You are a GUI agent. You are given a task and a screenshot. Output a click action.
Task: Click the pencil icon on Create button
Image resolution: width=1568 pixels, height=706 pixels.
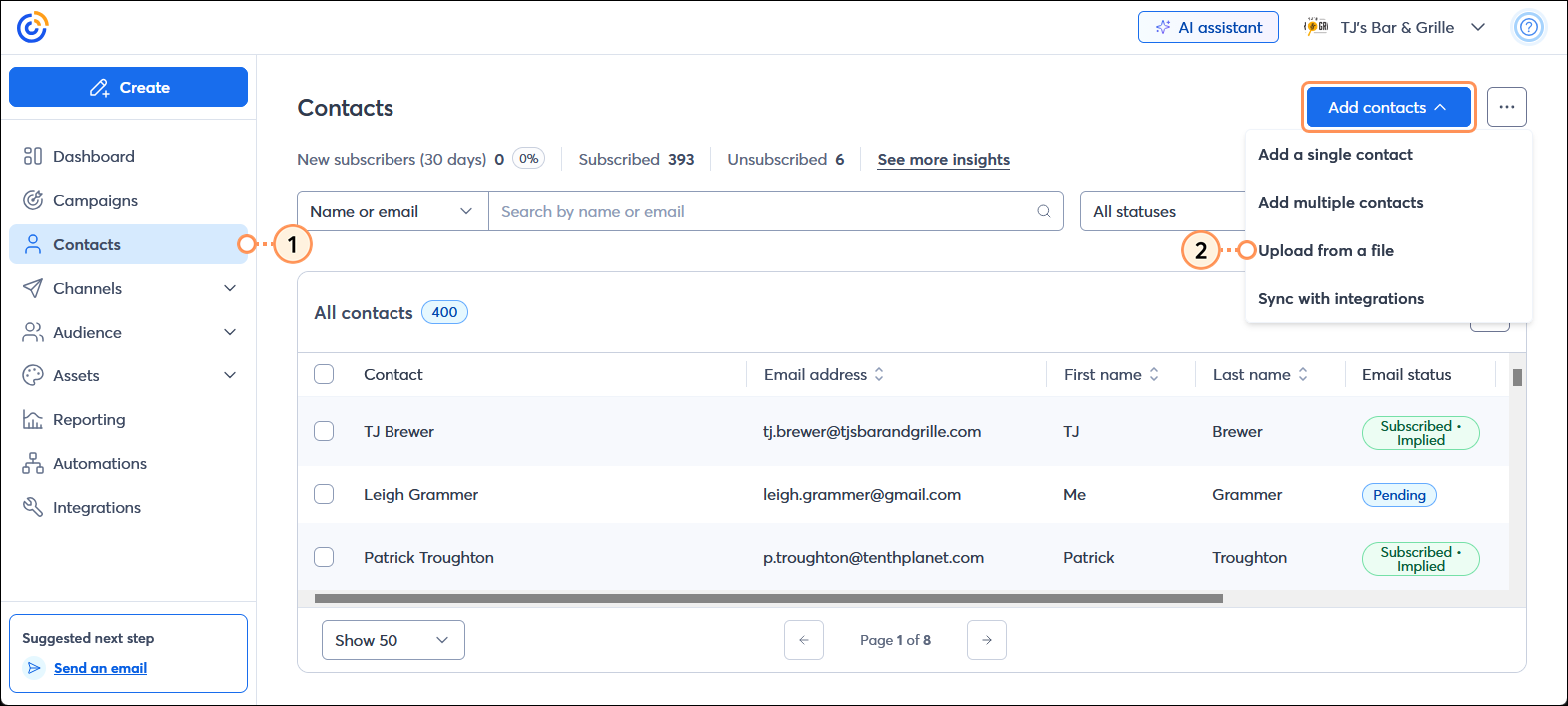coord(99,88)
